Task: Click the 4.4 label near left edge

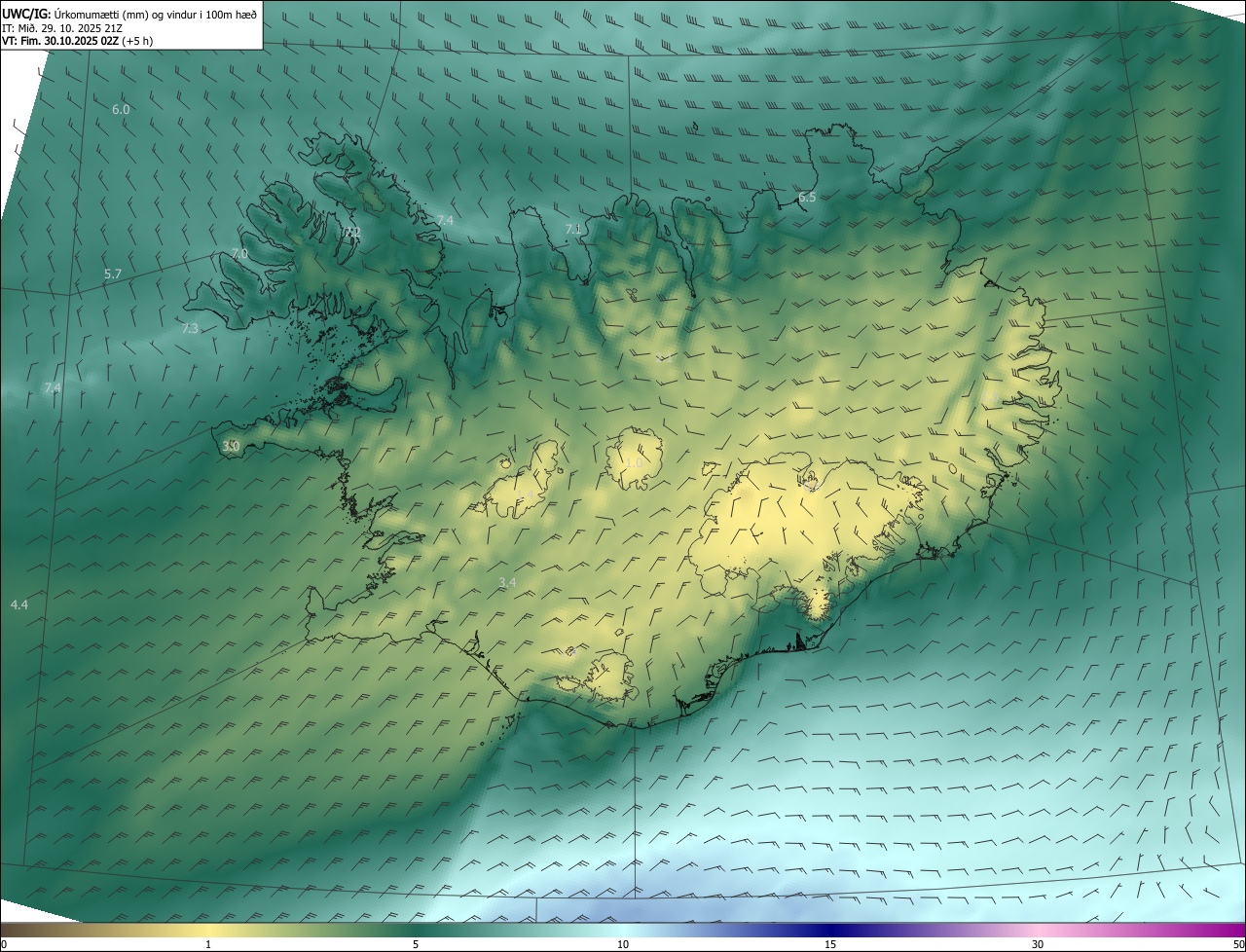Action: pyautogui.click(x=19, y=605)
